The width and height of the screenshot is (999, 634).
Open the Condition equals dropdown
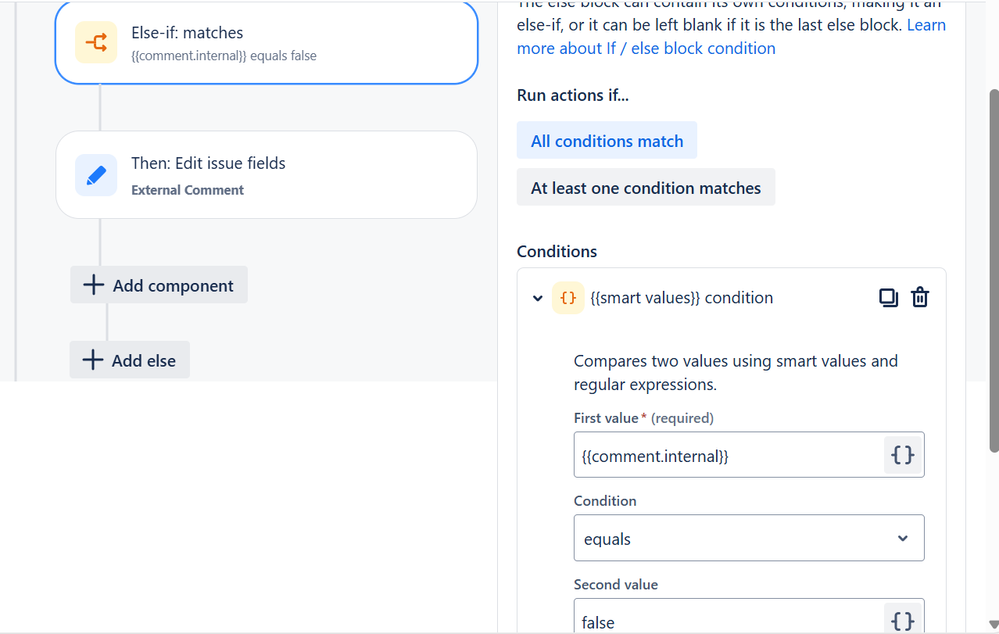pos(748,538)
